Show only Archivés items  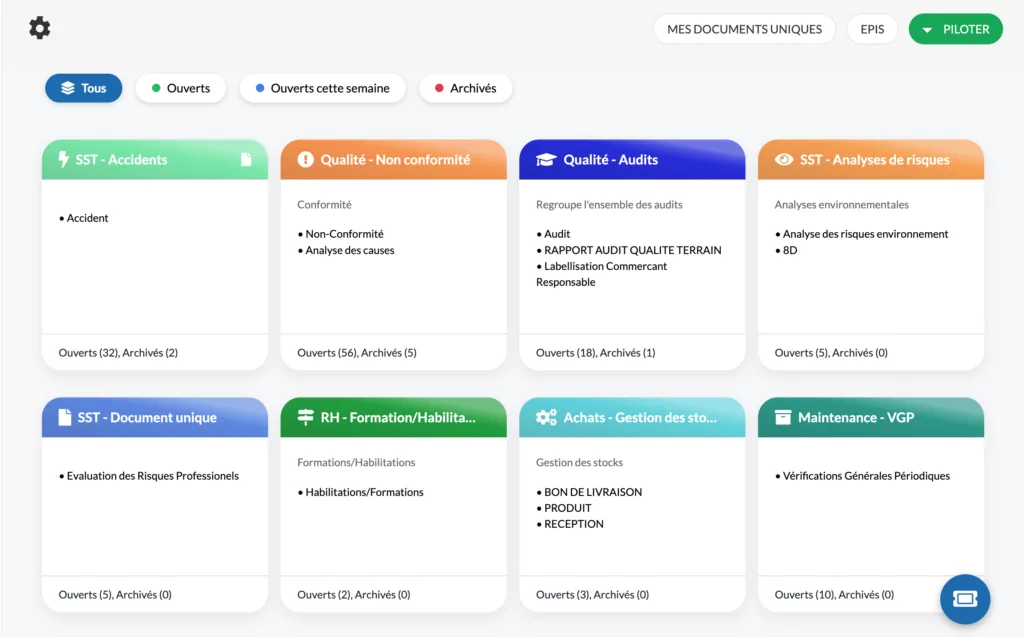[x=465, y=88]
